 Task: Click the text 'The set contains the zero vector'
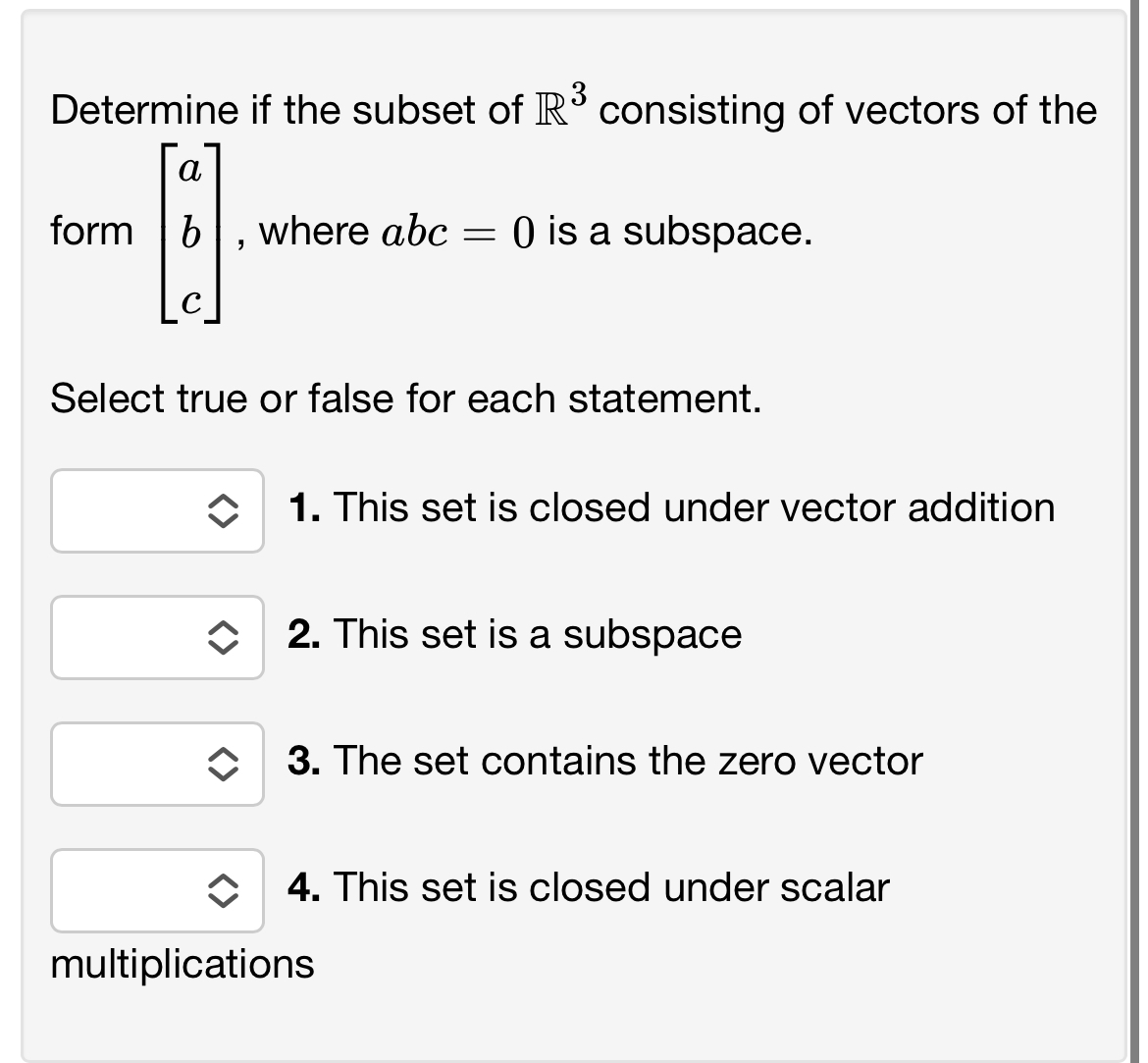point(628,761)
